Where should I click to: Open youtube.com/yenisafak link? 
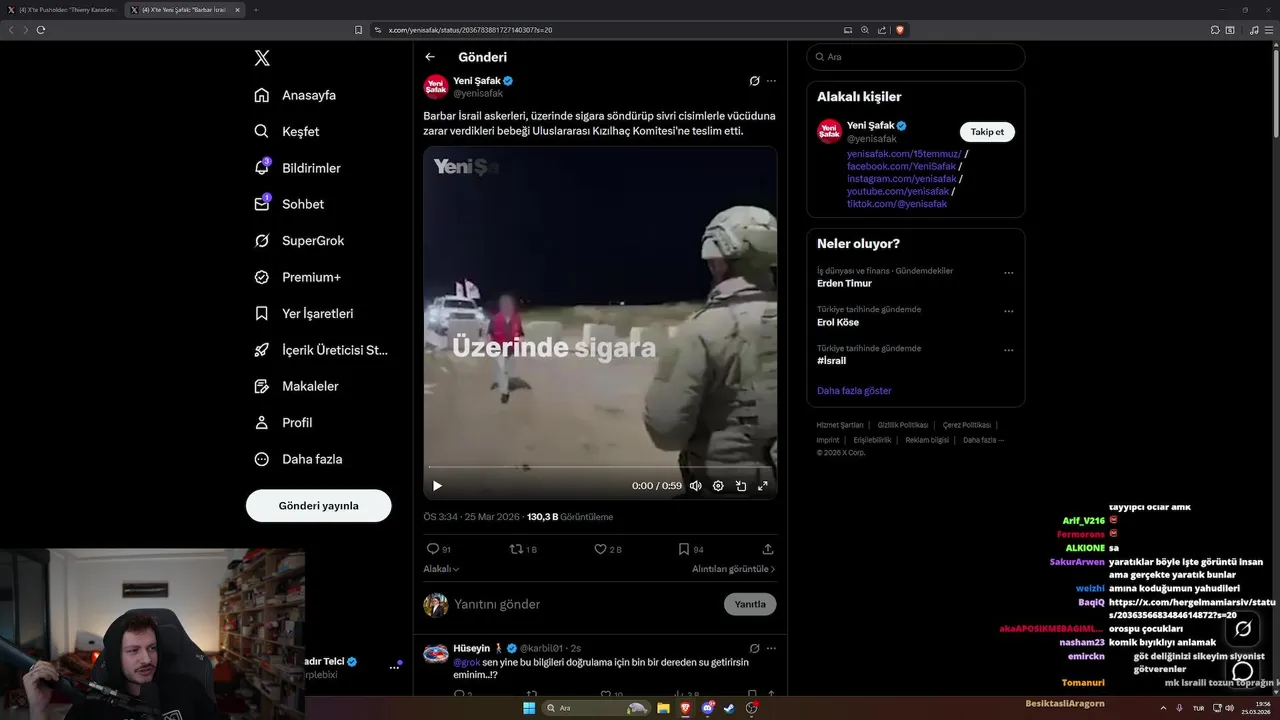[x=898, y=191]
